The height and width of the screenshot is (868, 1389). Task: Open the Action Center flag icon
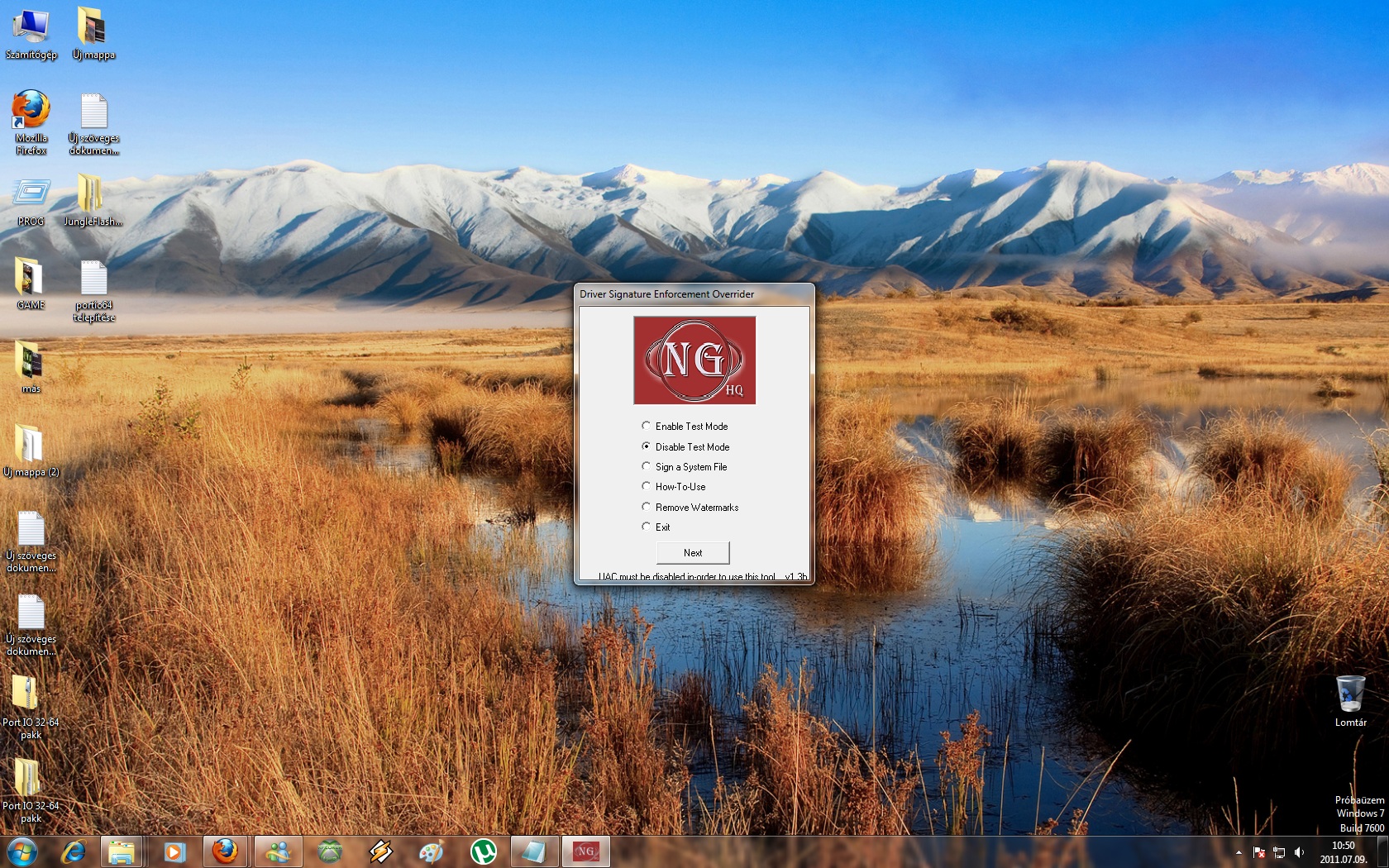1259,852
